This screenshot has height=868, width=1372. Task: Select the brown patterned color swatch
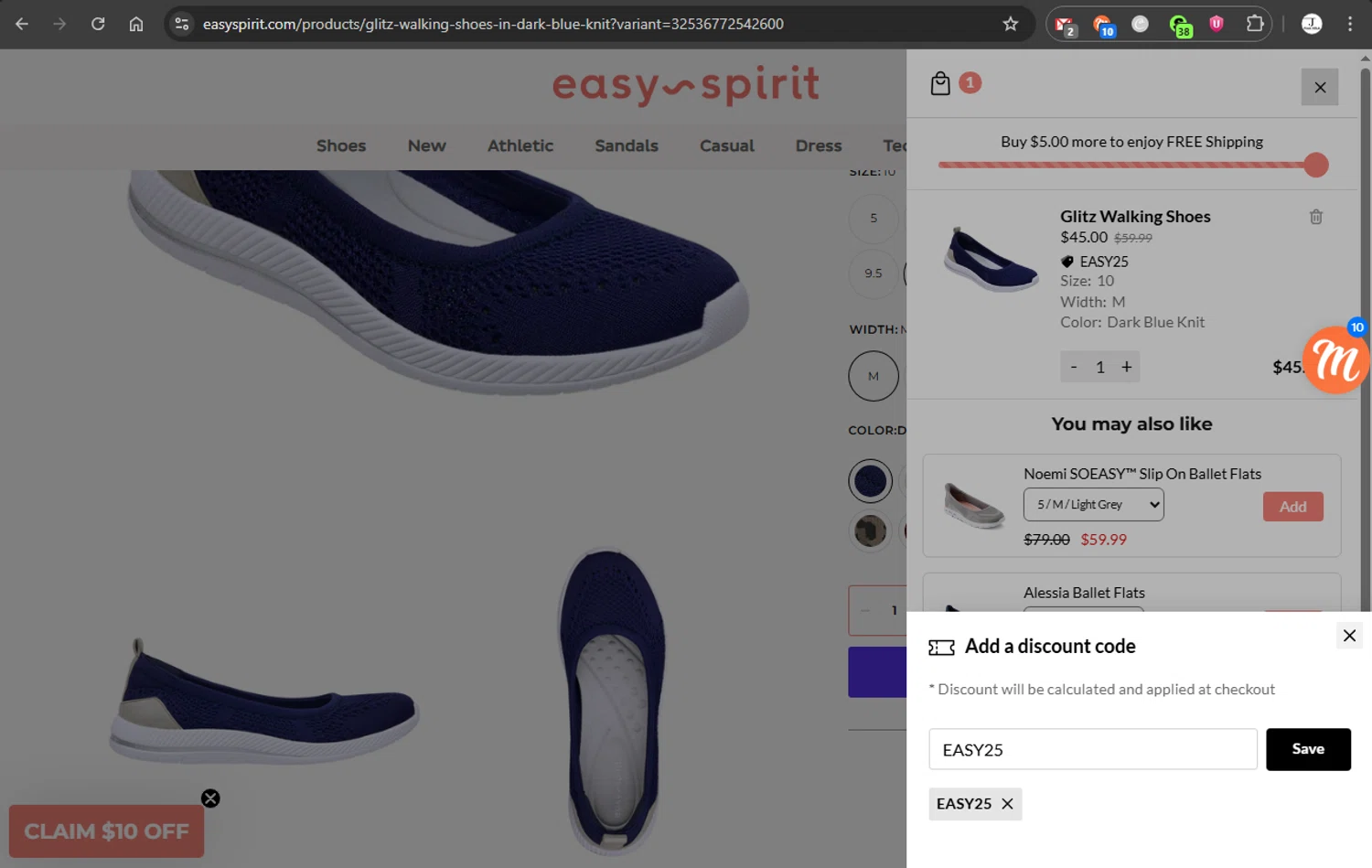pos(870,530)
